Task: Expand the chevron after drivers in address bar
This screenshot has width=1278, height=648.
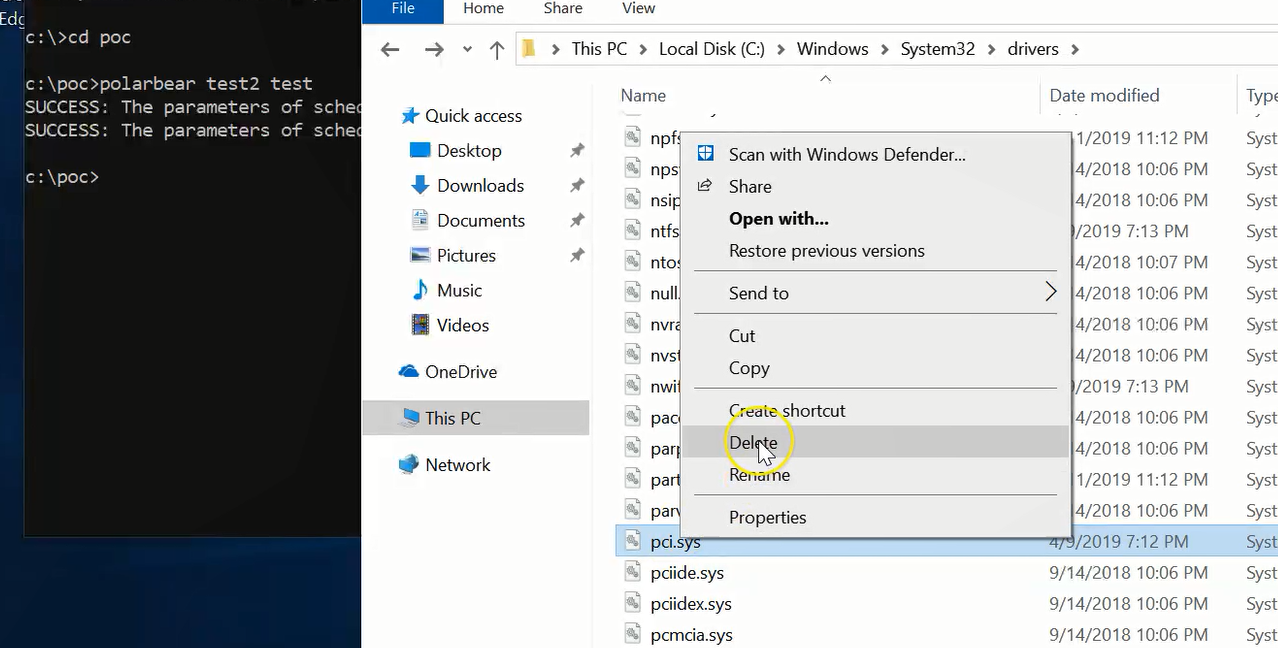Action: 1075,49
